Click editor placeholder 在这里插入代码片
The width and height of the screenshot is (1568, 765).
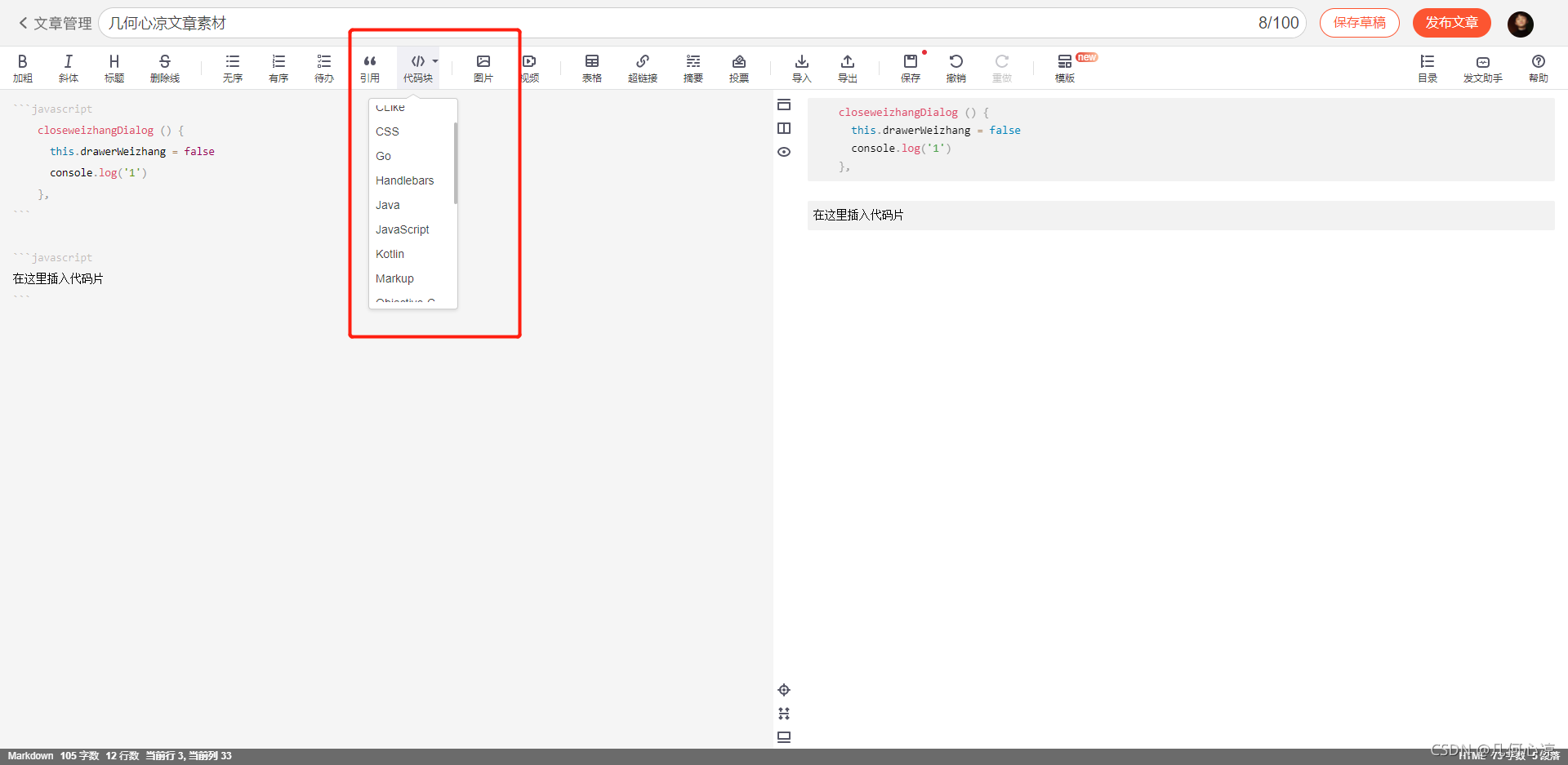(x=58, y=278)
